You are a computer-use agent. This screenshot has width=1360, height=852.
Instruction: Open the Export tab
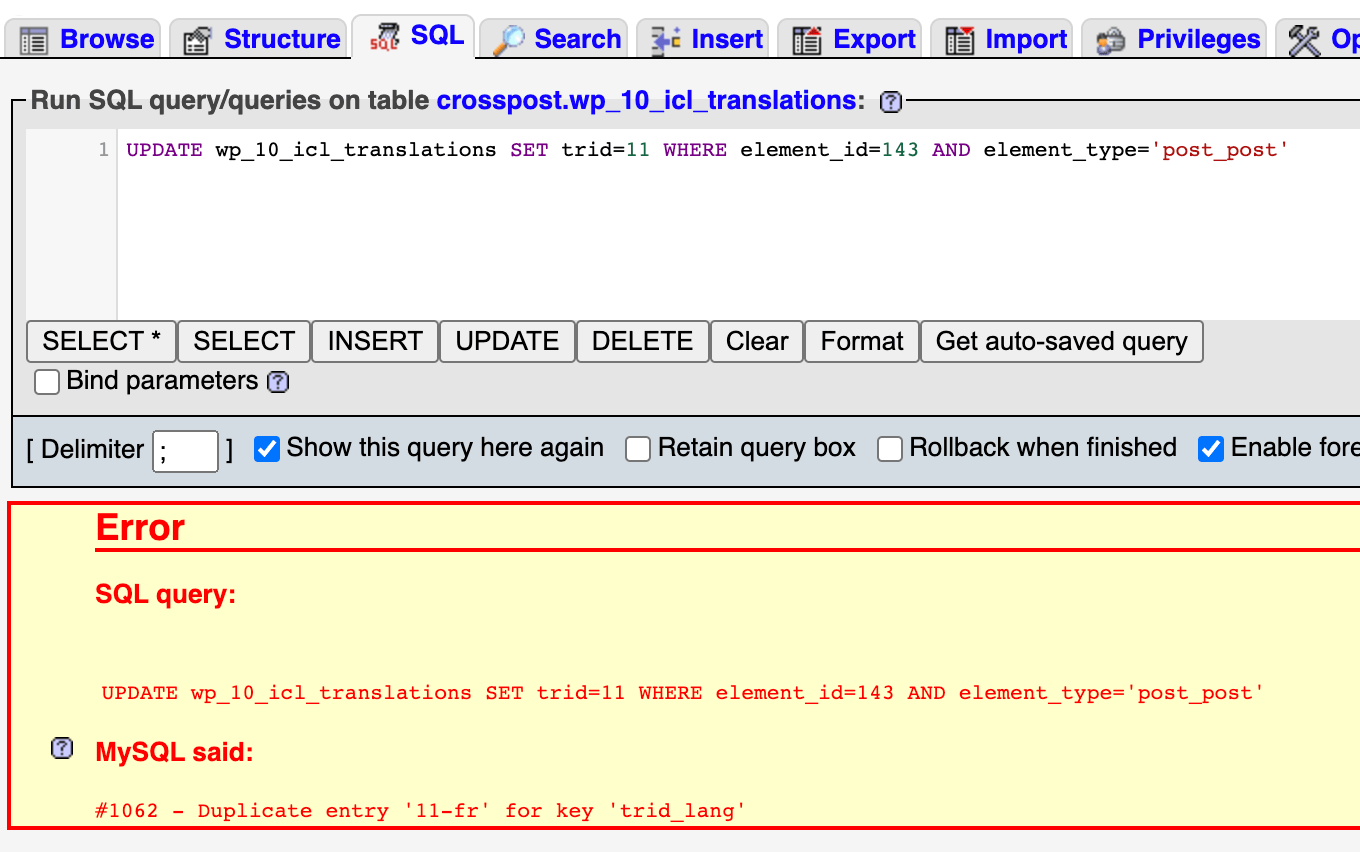coord(850,39)
